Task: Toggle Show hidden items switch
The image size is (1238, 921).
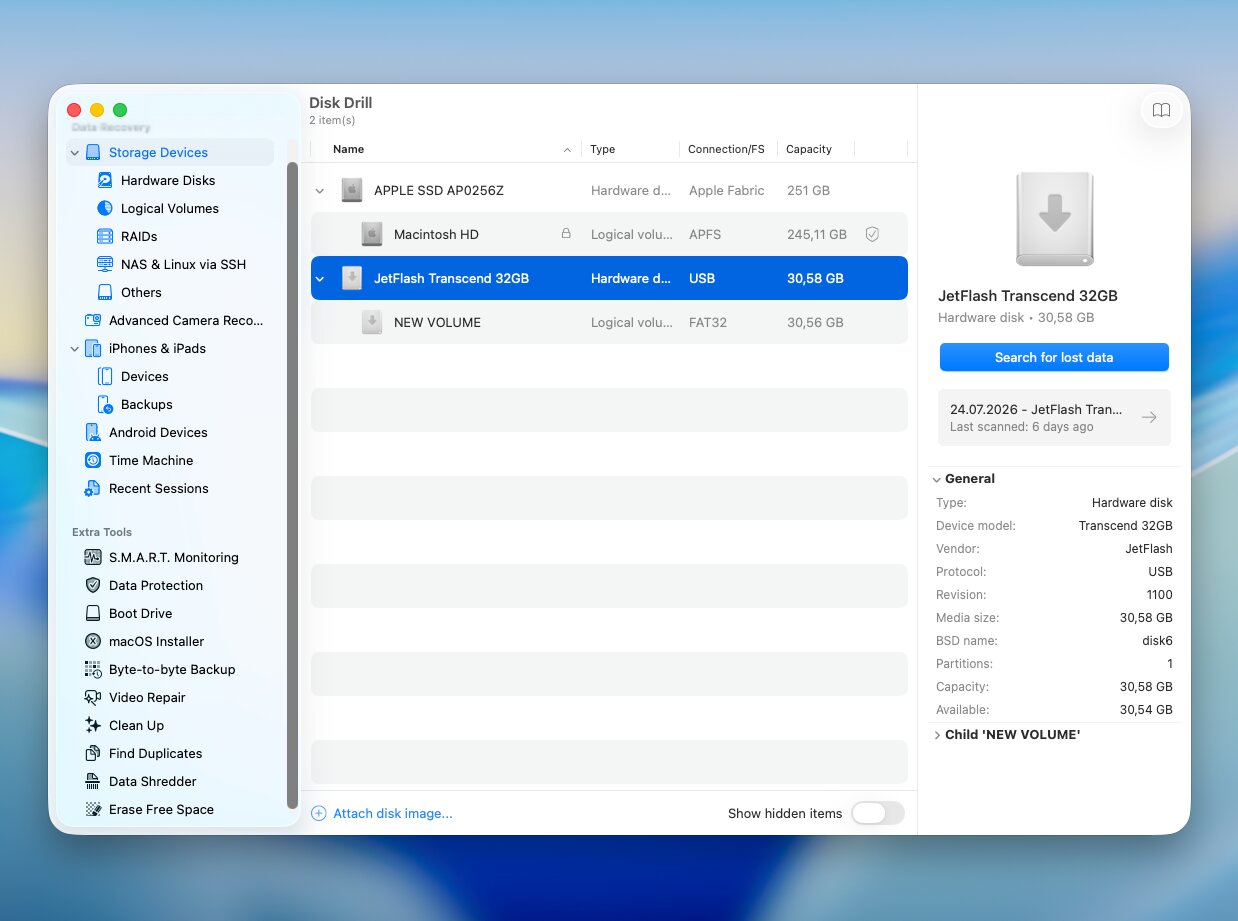Action: coord(878,813)
